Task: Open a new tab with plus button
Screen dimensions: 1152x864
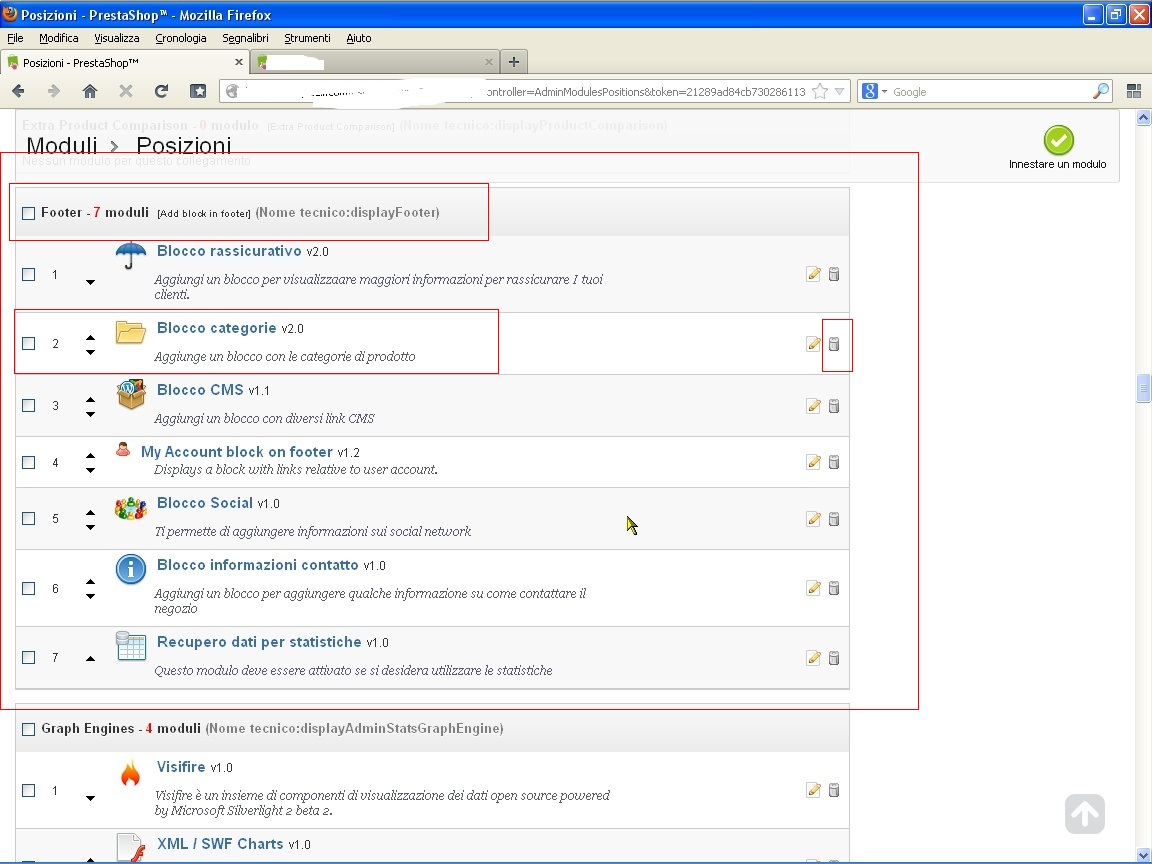Action: point(514,62)
